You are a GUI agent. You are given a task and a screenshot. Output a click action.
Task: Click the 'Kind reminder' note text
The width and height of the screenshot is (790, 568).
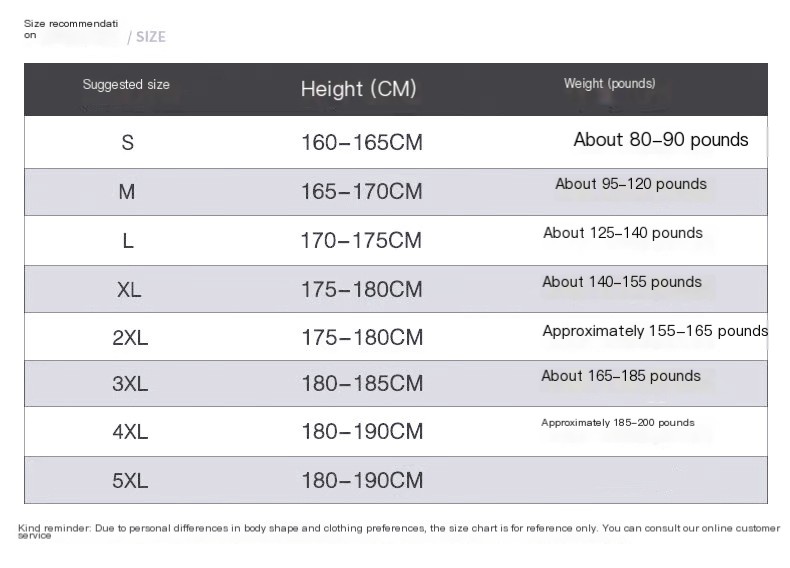pyautogui.click(x=398, y=528)
